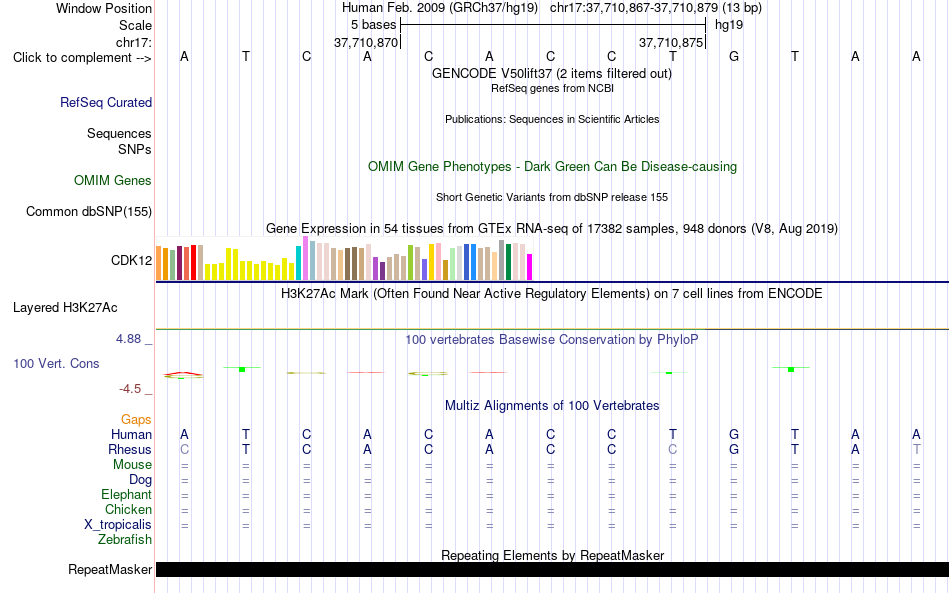Click the hg19 label beside the scale bar

tap(729, 25)
